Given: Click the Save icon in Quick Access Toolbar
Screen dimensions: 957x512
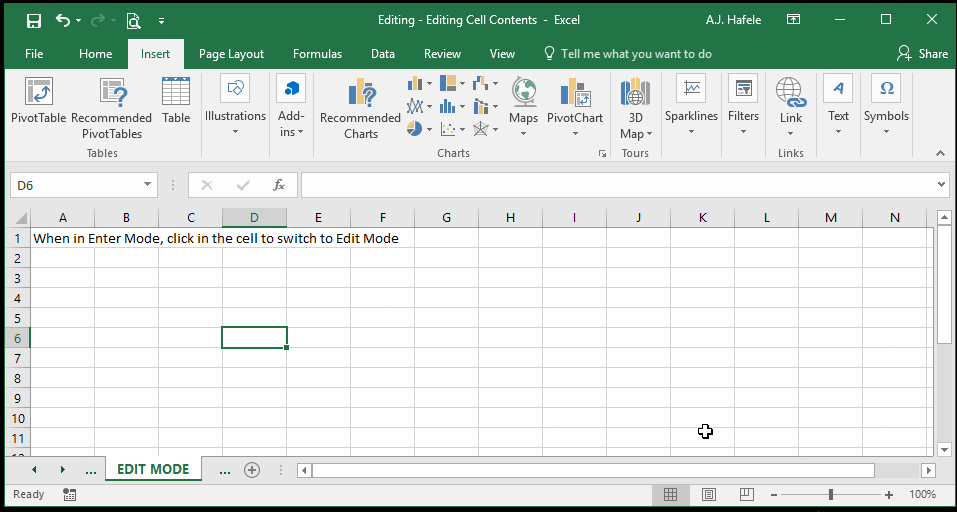Looking at the screenshot, I should click(x=34, y=21).
